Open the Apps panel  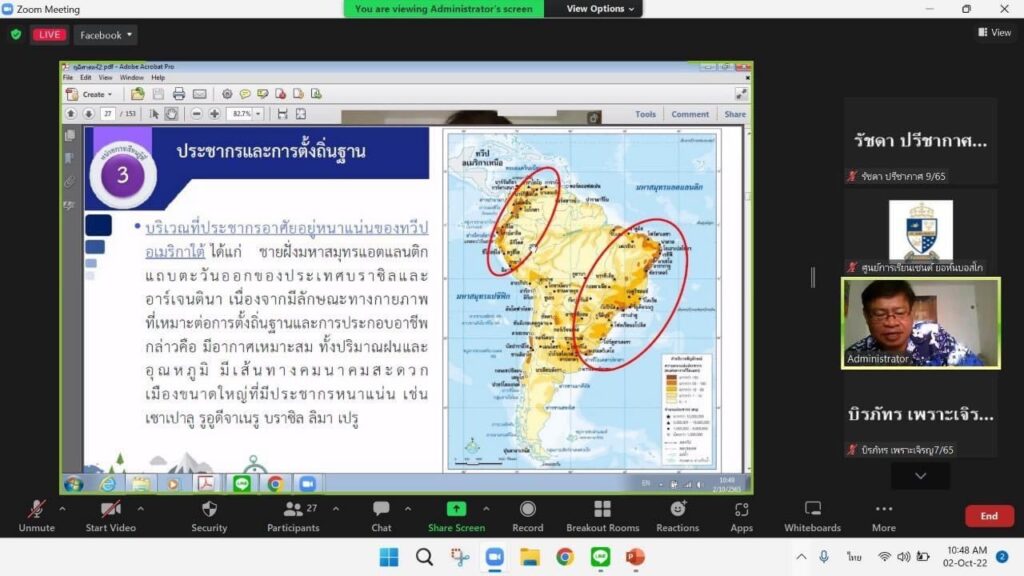741,515
